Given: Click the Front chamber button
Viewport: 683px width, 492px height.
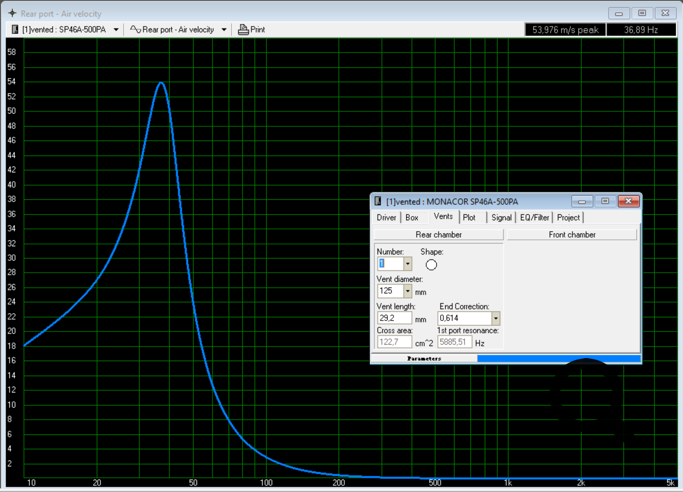Looking at the screenshot, I should point(572,234).
